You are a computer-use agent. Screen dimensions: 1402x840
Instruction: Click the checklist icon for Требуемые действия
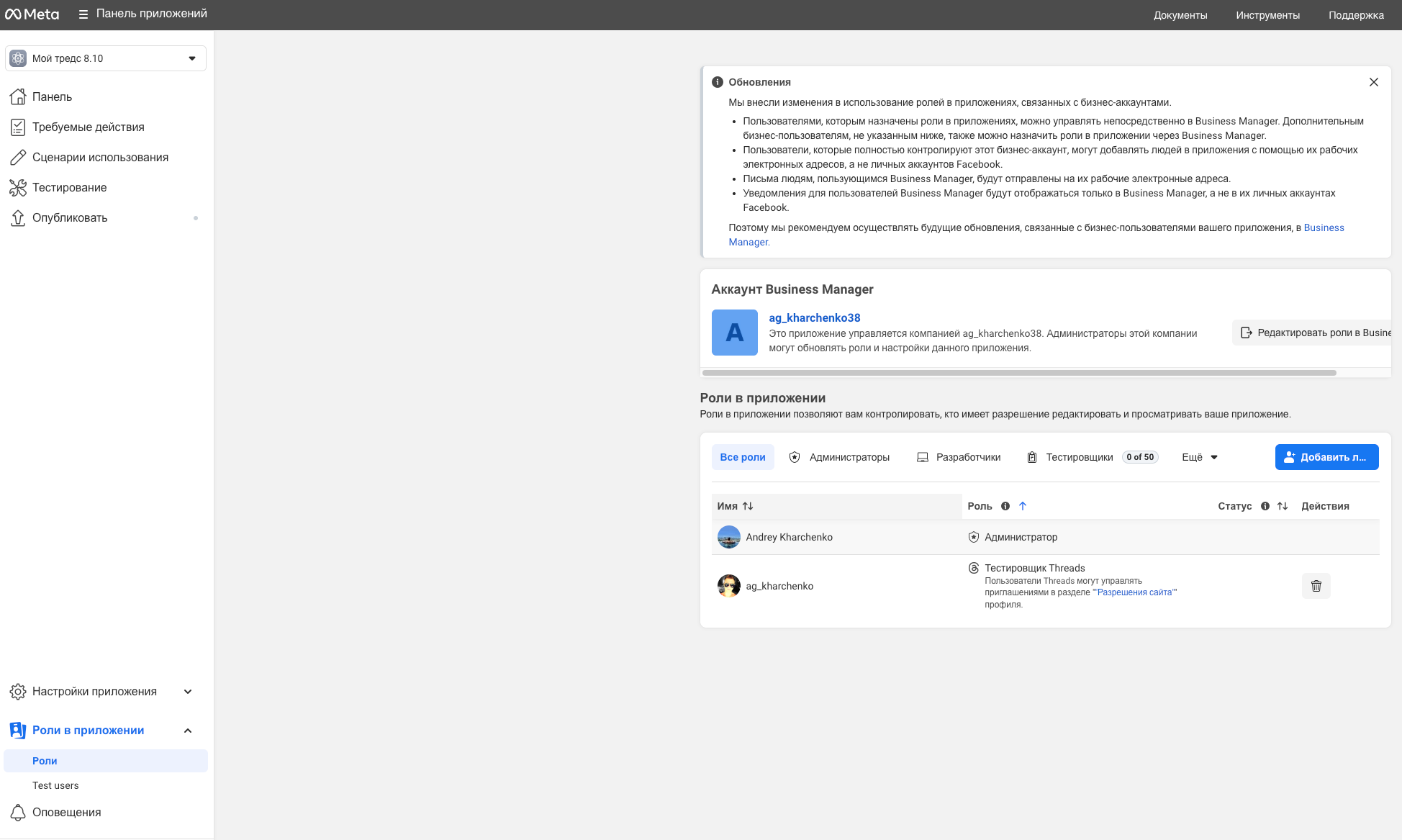[18, 127]
